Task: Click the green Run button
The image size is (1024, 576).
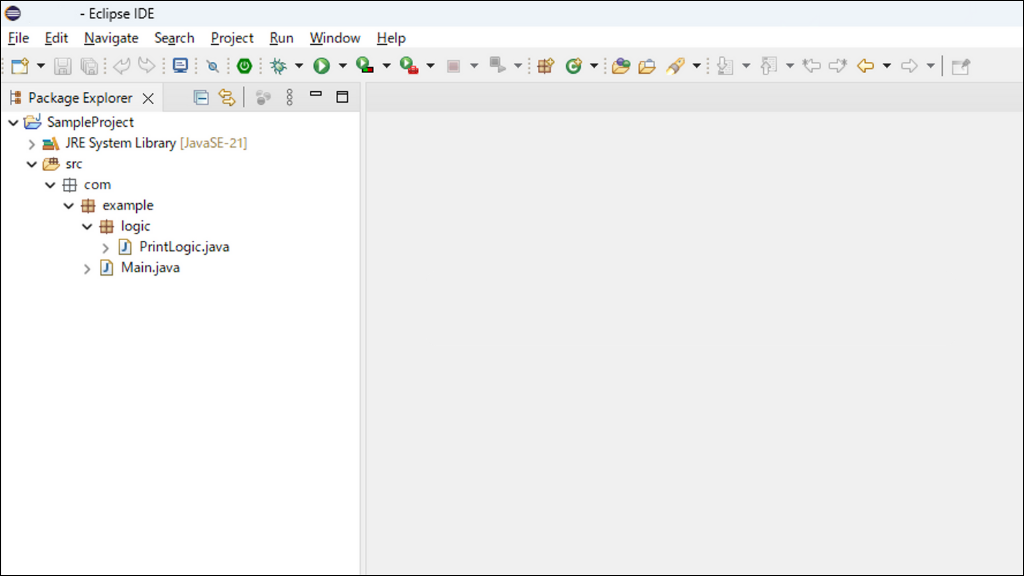Action: click(x=321, y=66)
